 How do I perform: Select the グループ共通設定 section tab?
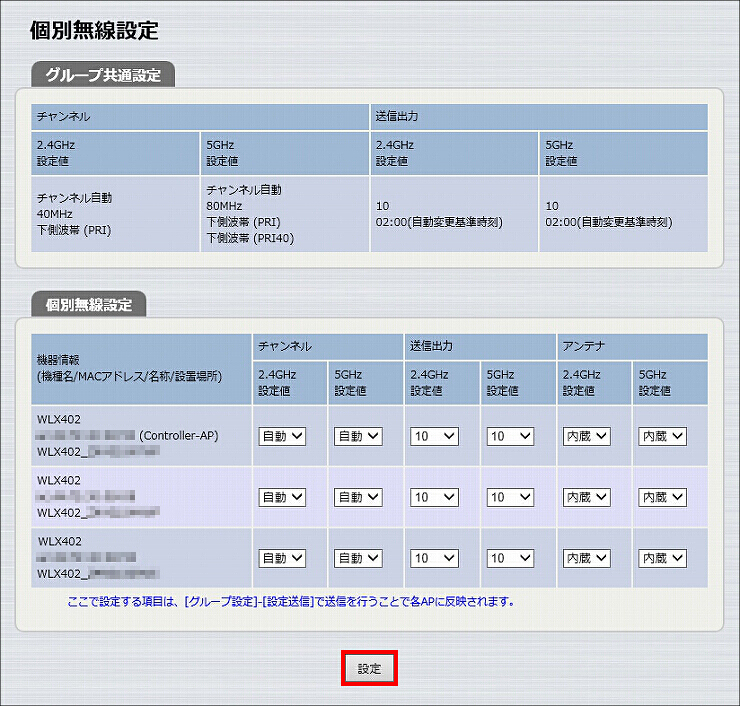point(103,75)
